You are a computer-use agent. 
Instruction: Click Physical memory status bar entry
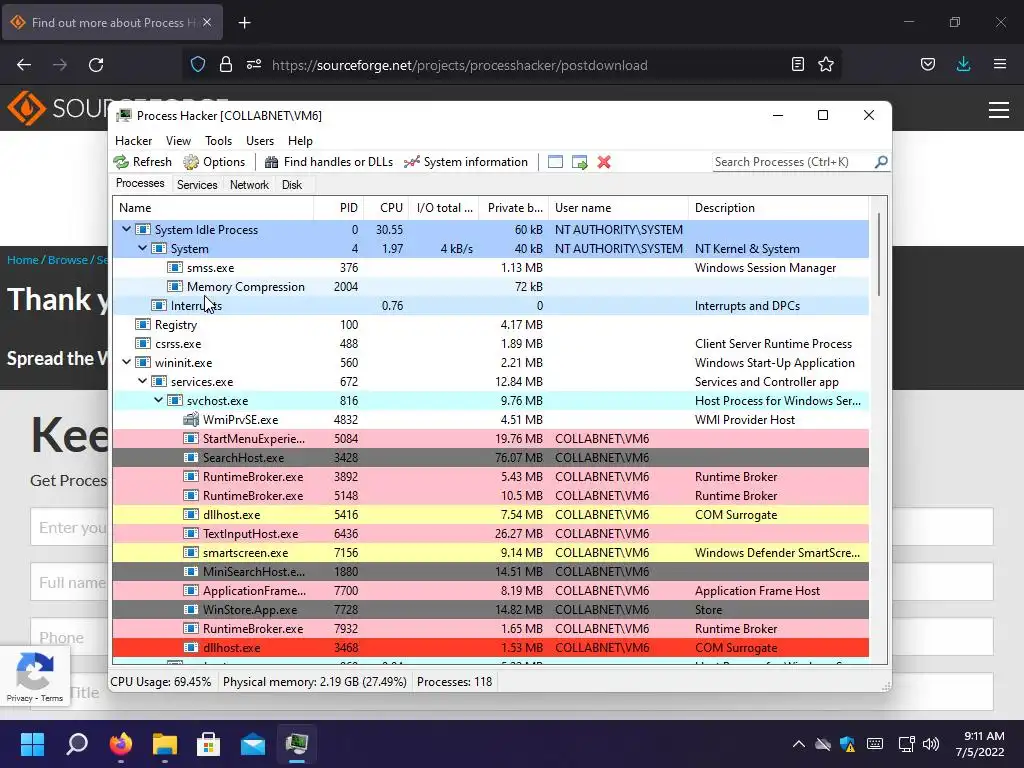pos(315,682)
